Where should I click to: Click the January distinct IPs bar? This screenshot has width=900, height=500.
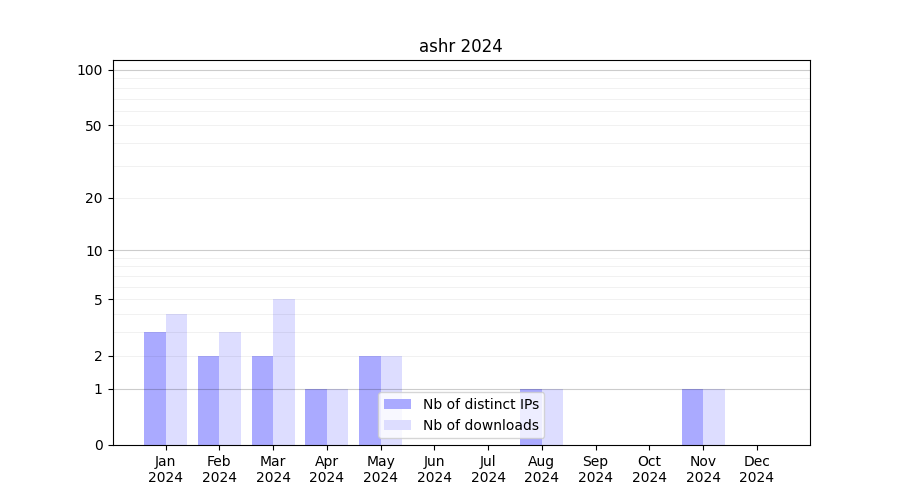point(155,388)
